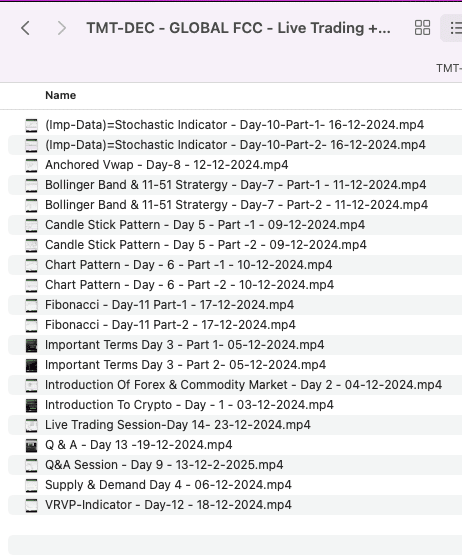The height and width of the screenshot is (558, 462).
Task: Click the Important Terms Part 1 file icon
Action: point(31,345)
